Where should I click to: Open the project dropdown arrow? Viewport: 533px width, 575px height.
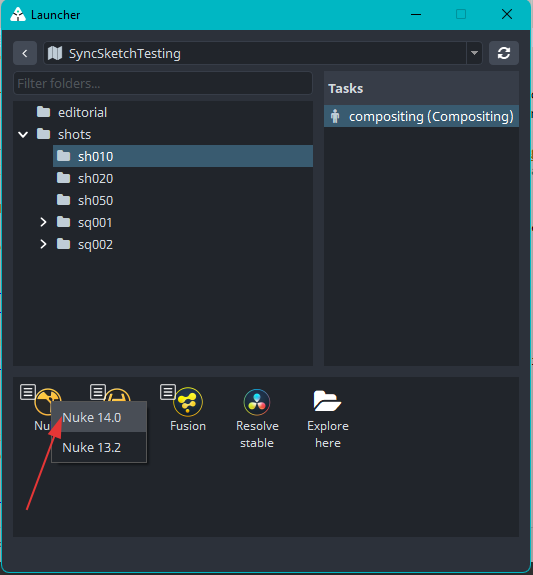click(x=474, y=53)
